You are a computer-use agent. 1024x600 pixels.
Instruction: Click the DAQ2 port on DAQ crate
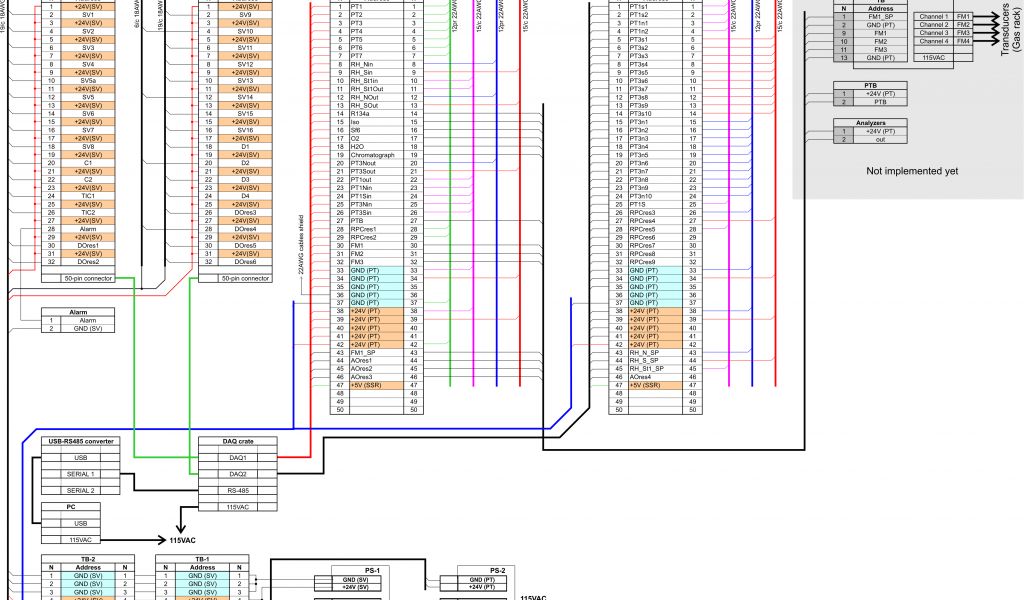click(238, 473)
